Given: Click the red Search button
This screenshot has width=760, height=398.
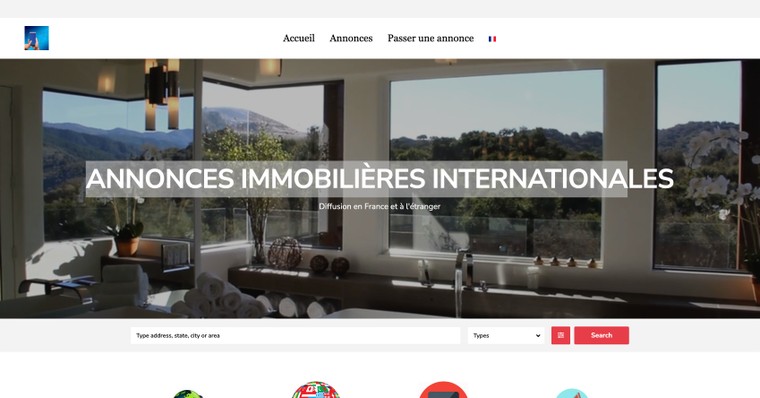Looking at the screenshot, I should click(602, 335).
